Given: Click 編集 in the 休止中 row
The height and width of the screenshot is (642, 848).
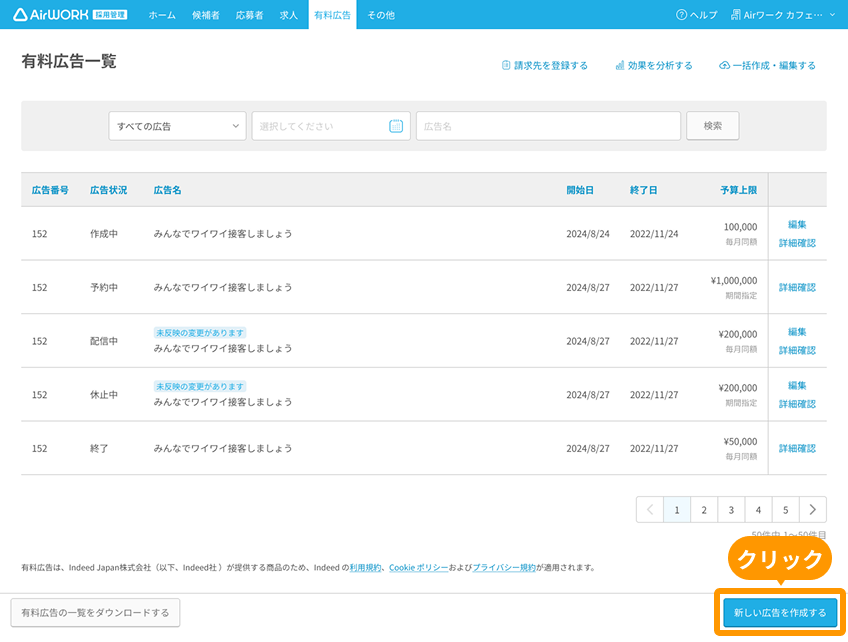Looking at the screenshot, I should click(797, 385).
